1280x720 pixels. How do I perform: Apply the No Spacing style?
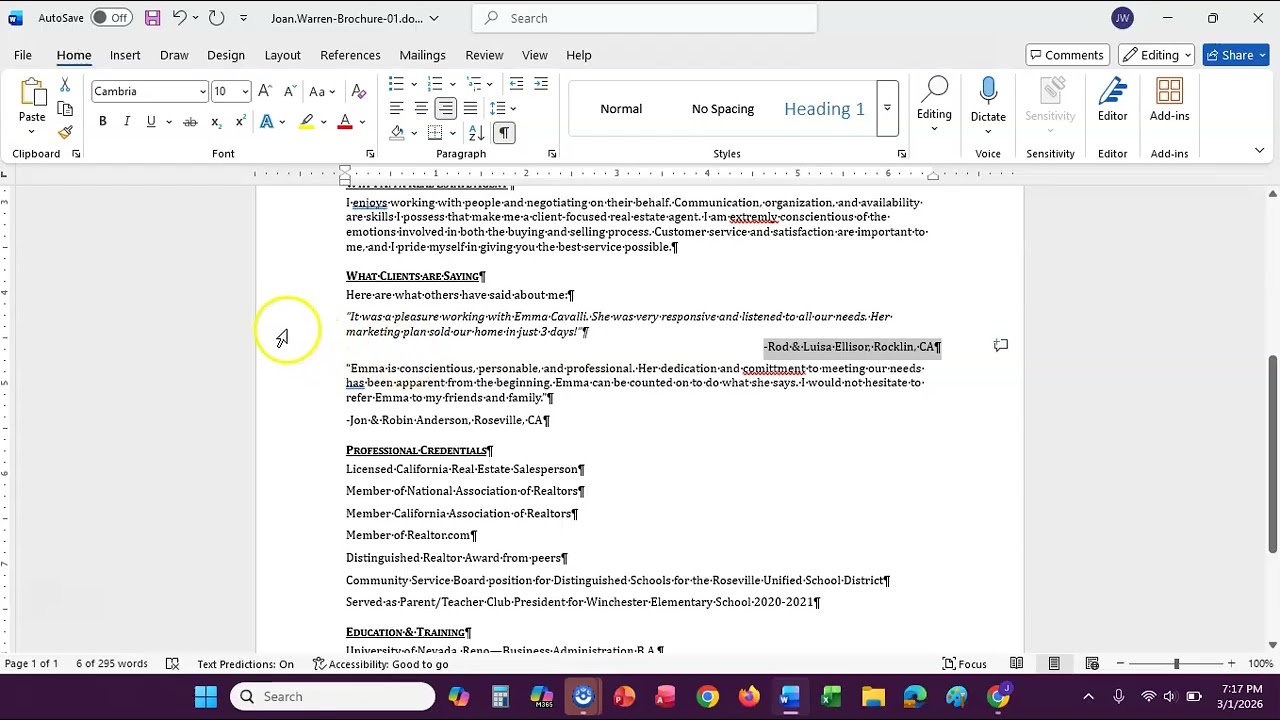[x=723, y=109]
